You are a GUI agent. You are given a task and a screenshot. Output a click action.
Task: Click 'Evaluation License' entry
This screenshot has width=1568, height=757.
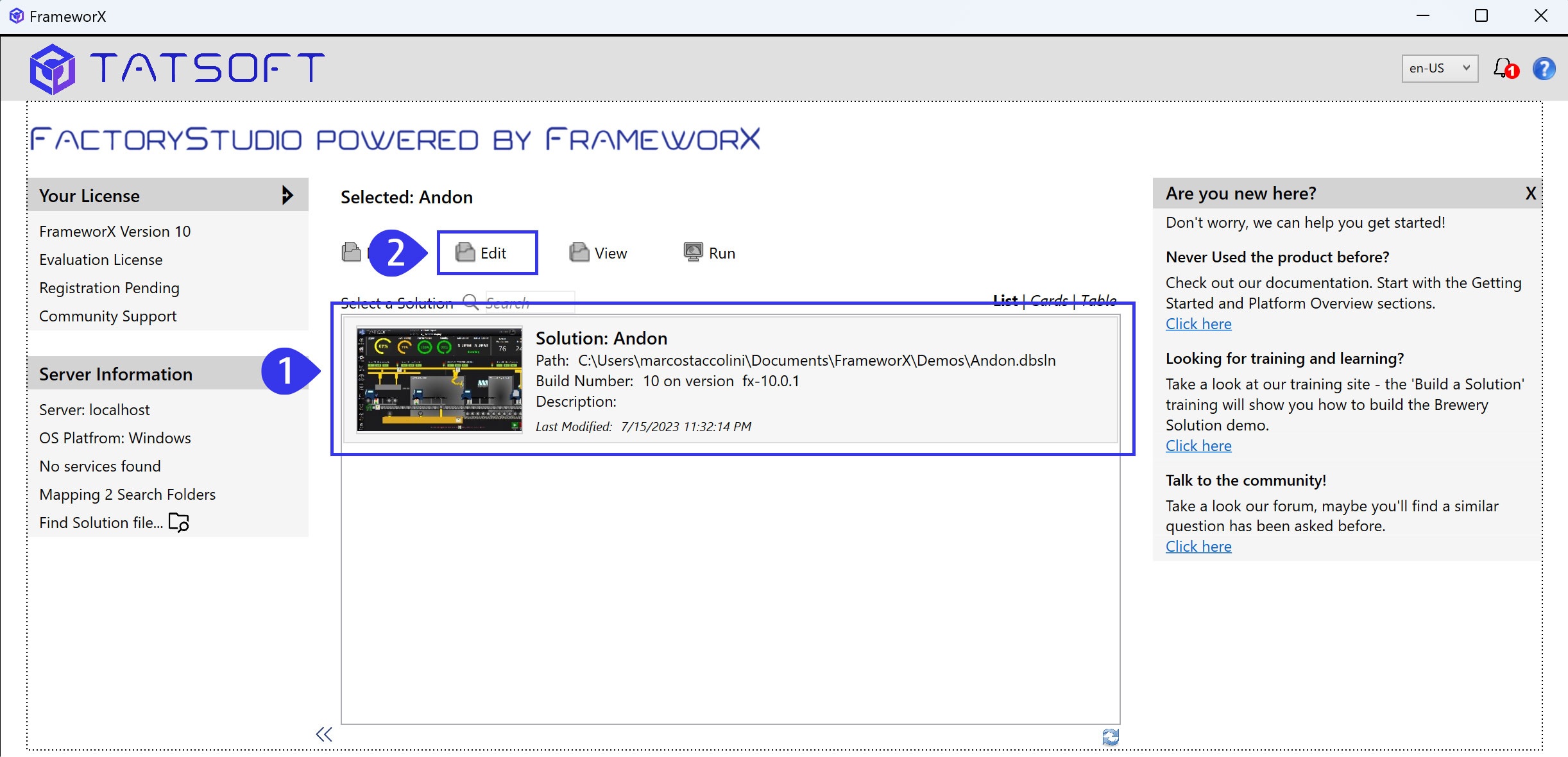101,260
